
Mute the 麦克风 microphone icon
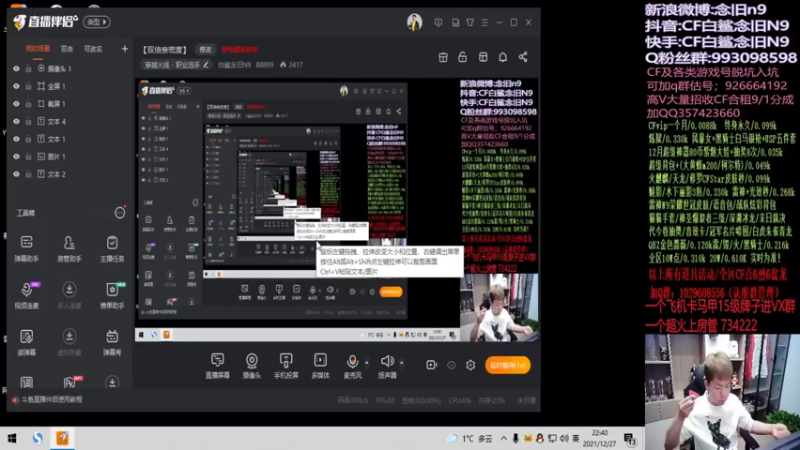[x=352, y=361]
